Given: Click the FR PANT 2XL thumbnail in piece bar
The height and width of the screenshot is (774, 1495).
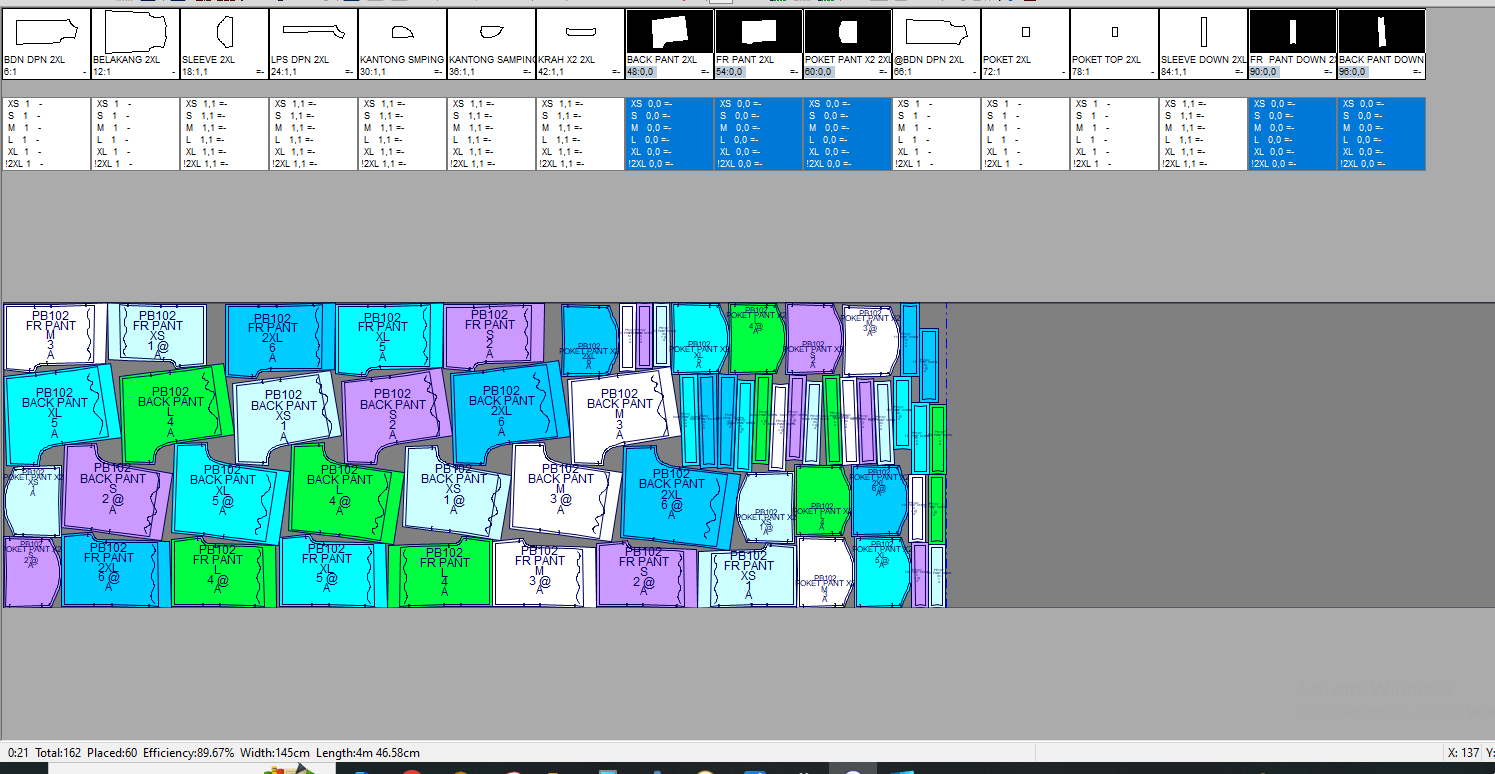Looking at the screenshot, I should 758,34.
